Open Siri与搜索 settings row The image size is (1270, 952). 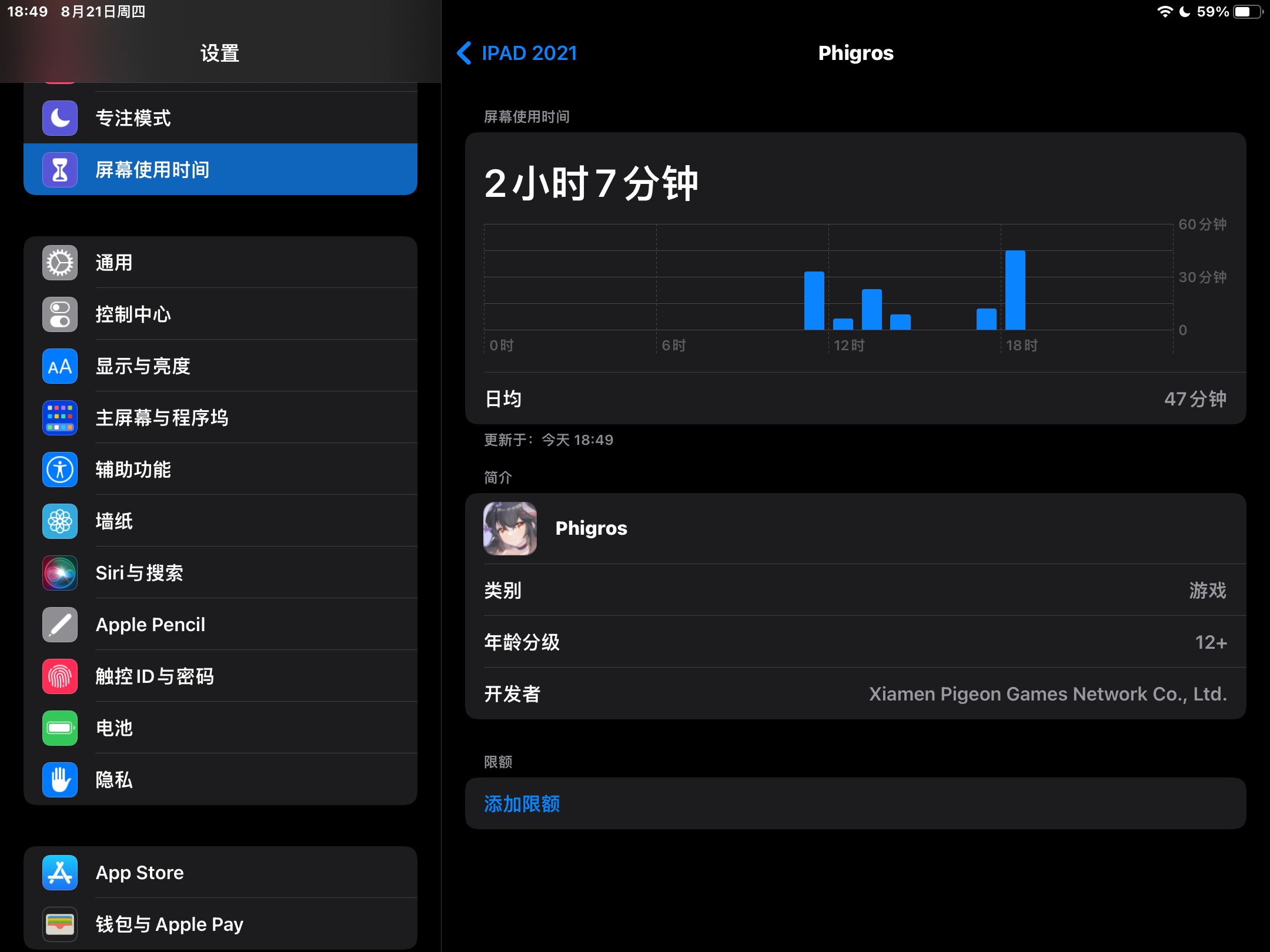point(220,573)
